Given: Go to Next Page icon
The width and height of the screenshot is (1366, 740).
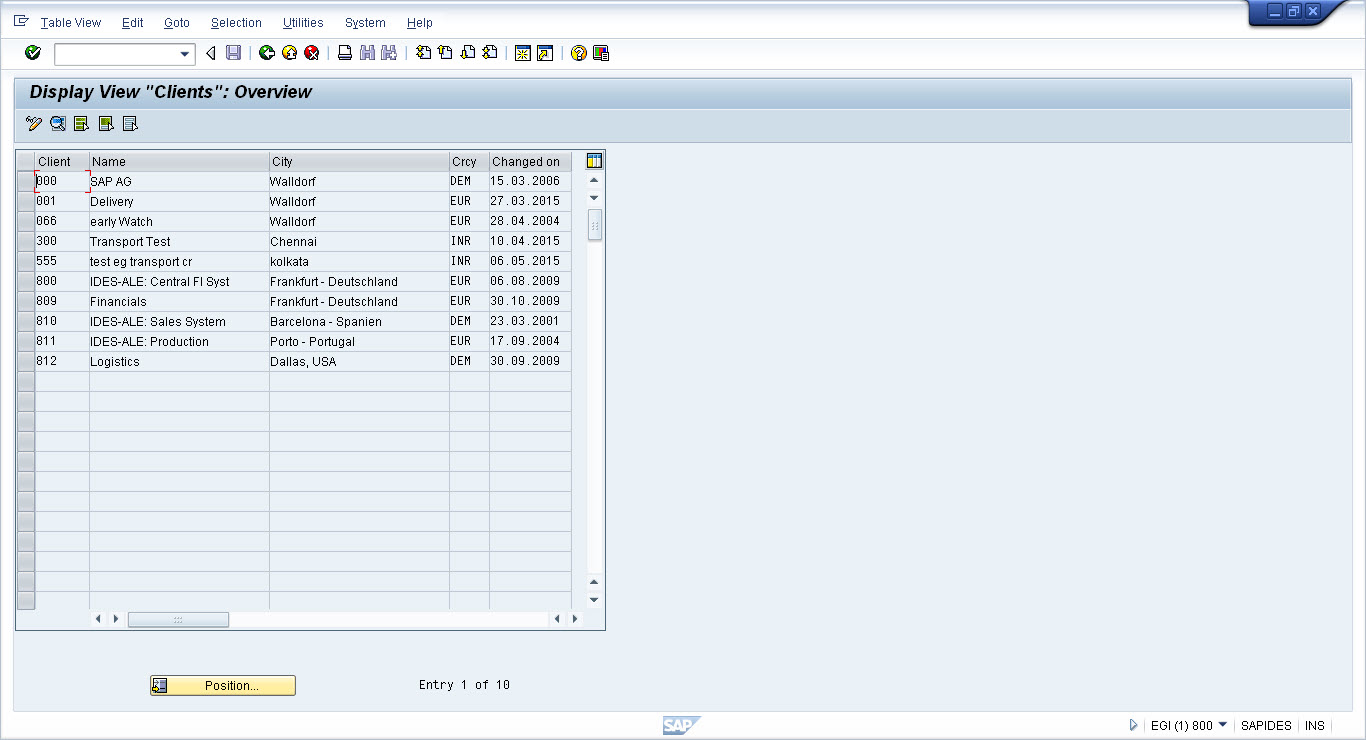Looking at the screenshot, I should [x=467, y=53].
